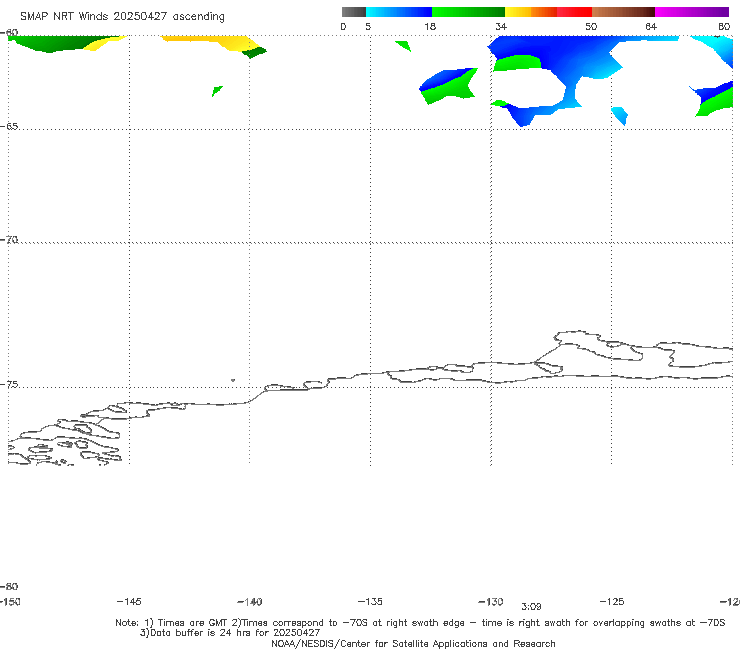Click the latitude label '-70'

(9, 240)
